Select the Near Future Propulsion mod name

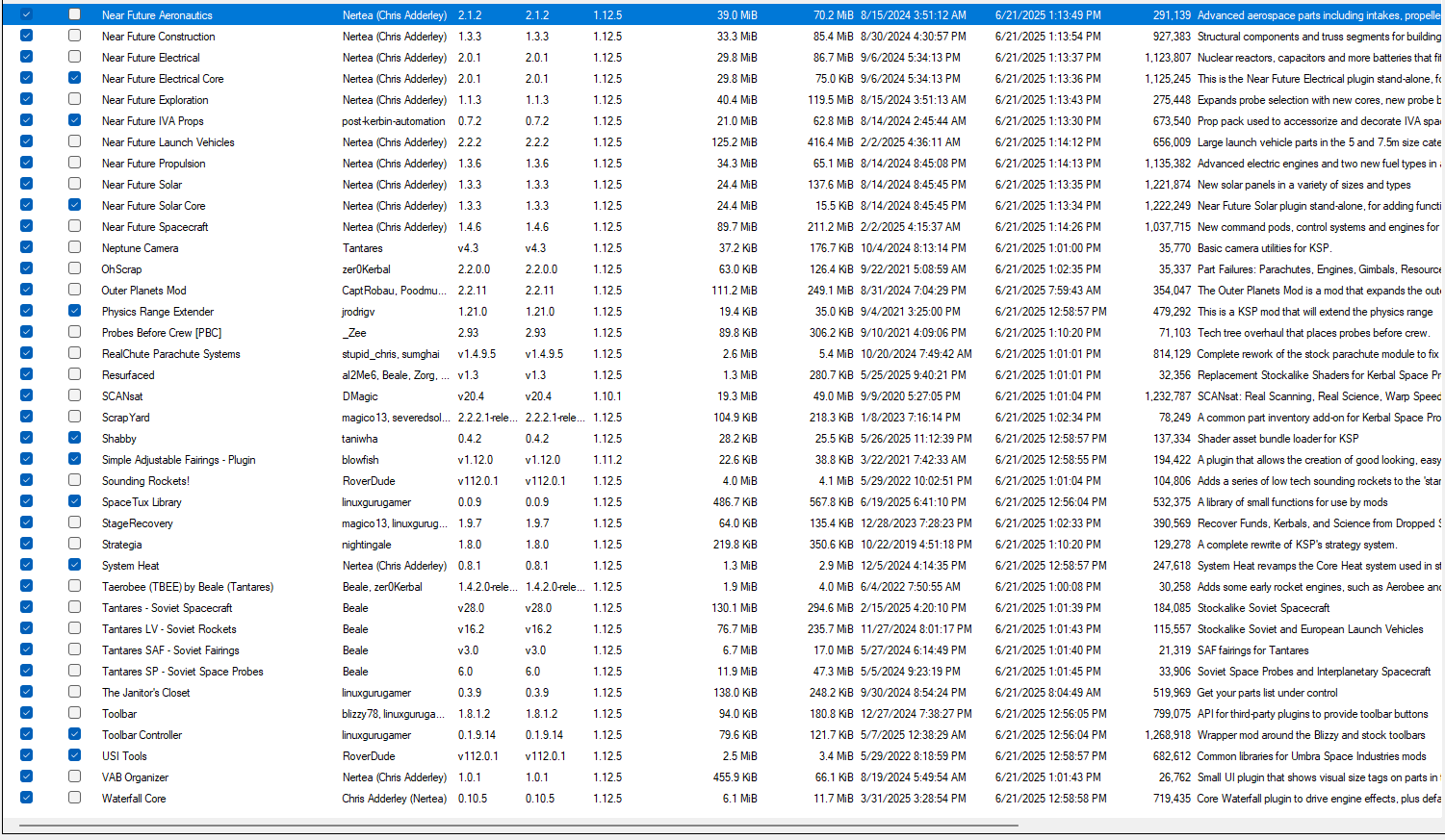pos(154,164)
